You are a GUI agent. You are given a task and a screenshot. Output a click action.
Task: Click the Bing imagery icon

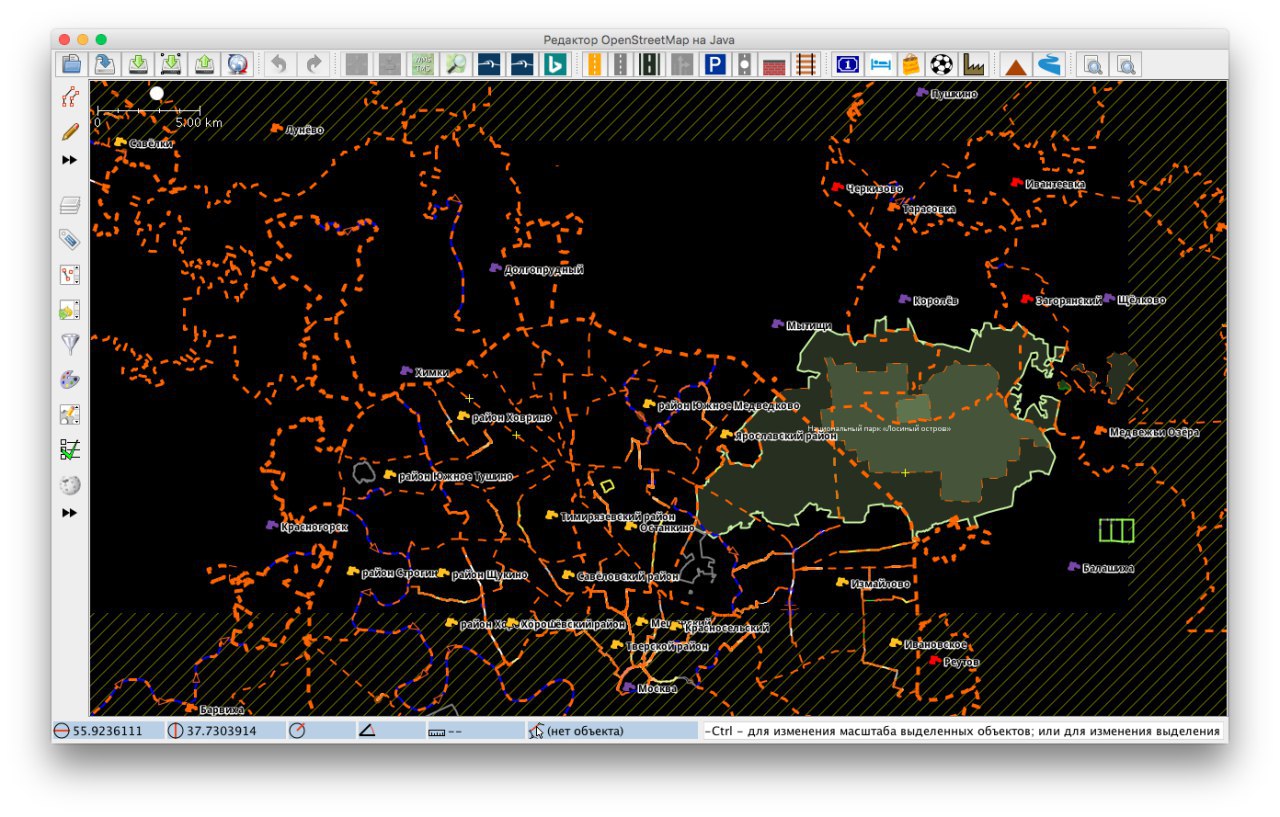pos(553,65)
